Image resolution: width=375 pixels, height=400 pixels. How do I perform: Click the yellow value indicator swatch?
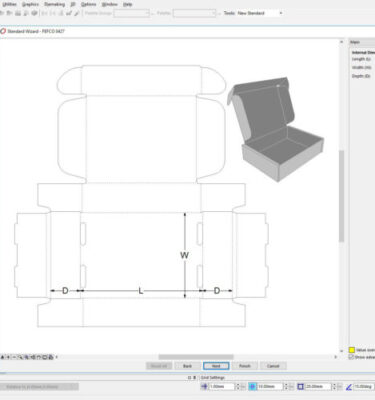click(x=352, y=350)
